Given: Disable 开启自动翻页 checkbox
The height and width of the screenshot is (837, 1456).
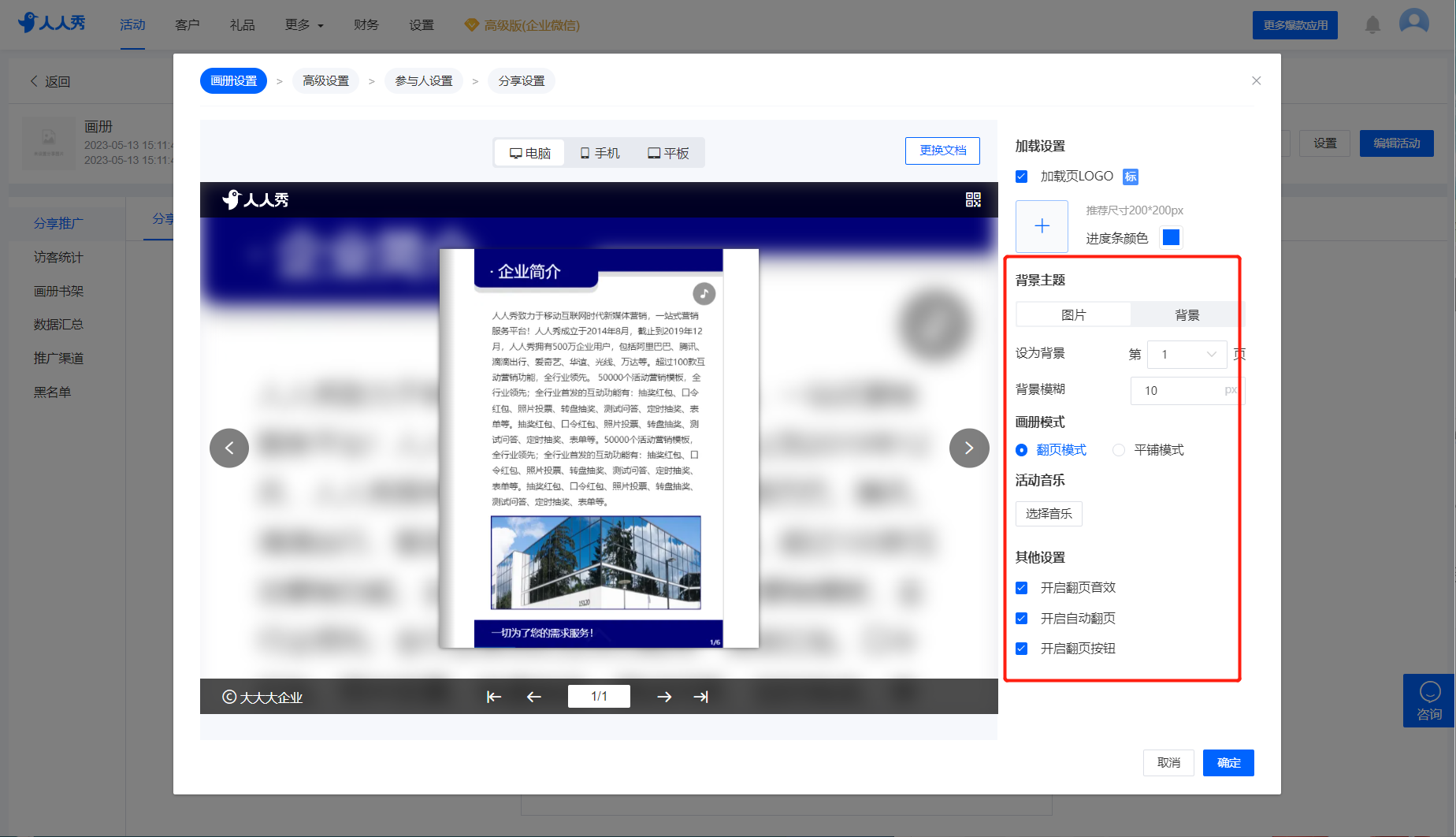Looking at the screenshot, I should 1022,619.
